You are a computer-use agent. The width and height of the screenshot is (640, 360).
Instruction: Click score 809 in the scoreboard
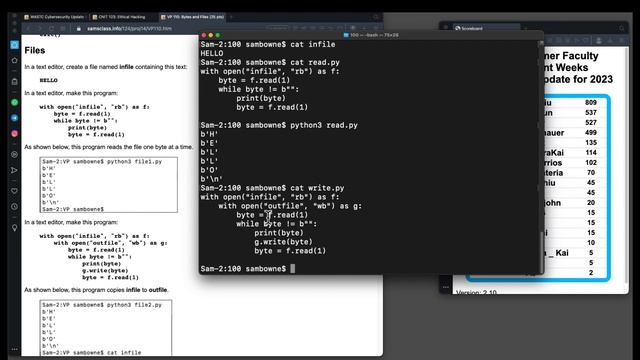tap(591, 102)
